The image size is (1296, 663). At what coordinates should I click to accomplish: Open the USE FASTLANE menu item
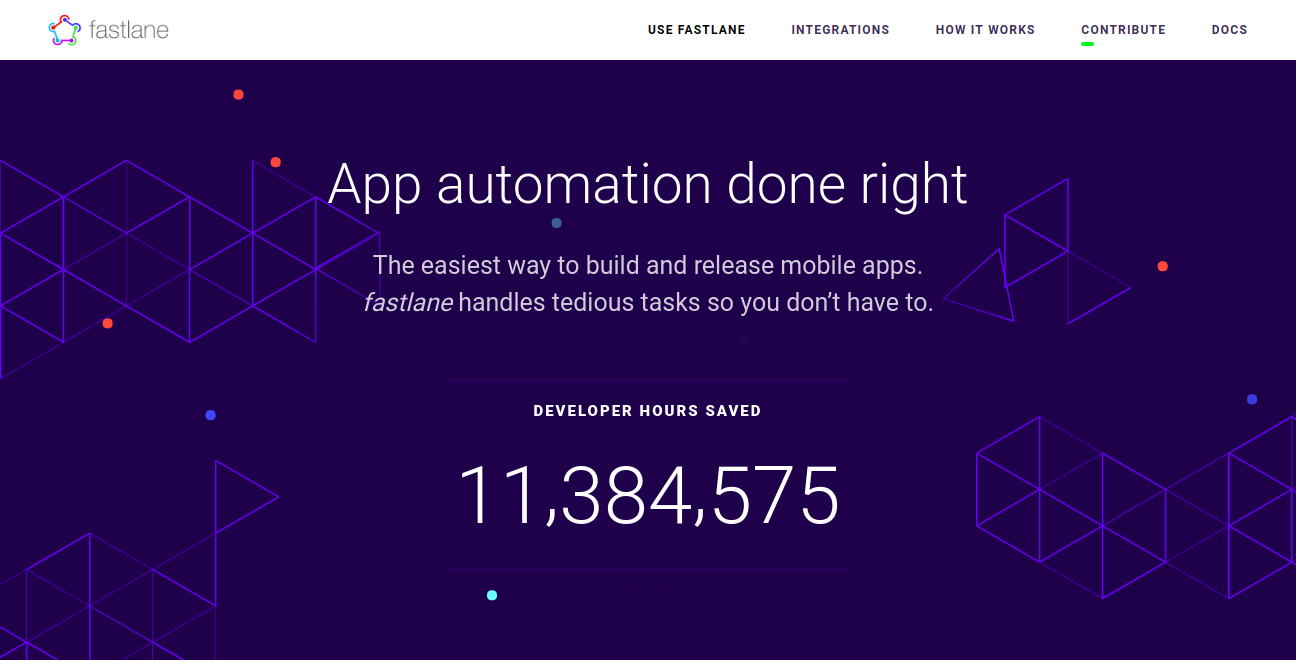coord(696,30)
